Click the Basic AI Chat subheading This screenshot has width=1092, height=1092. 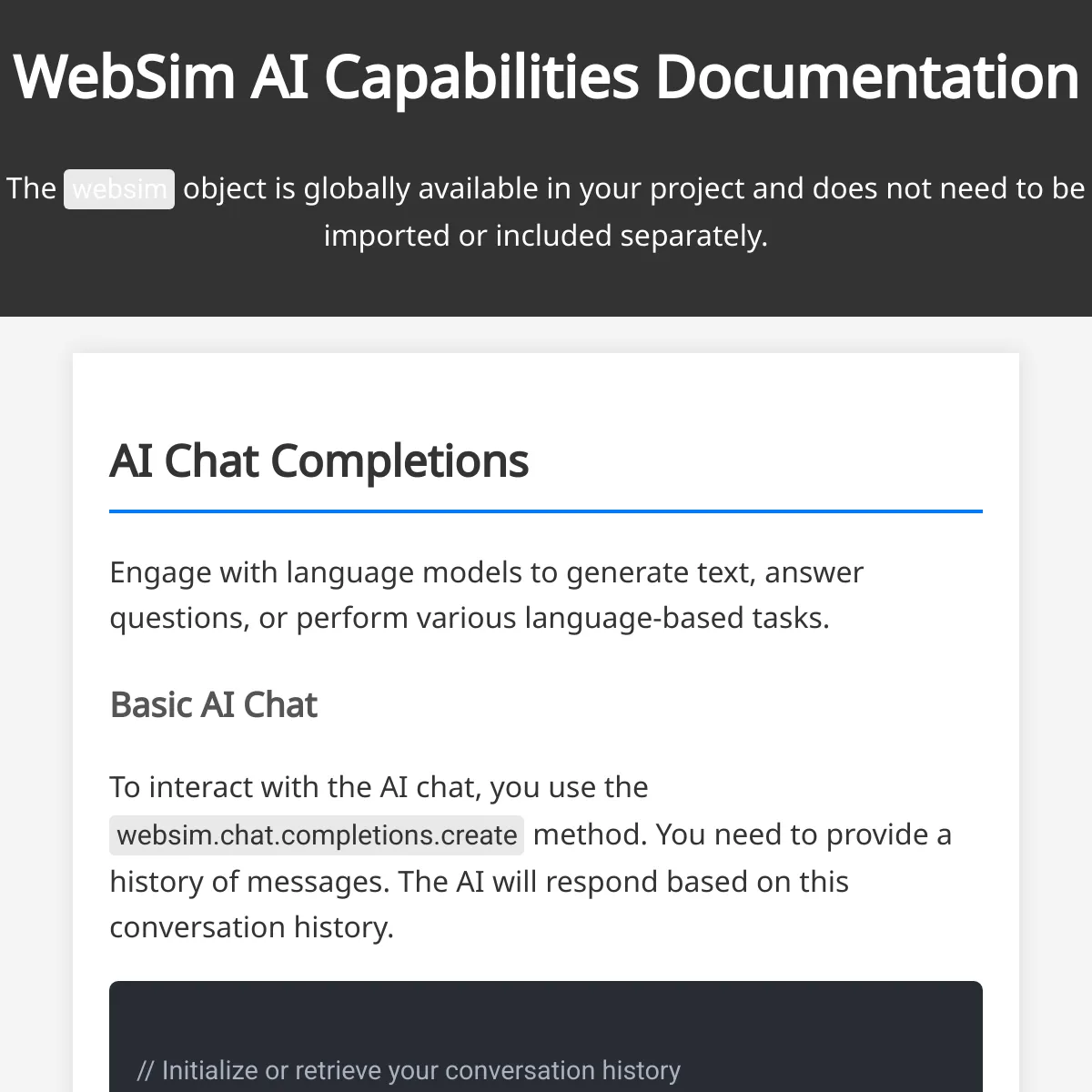pyautogui.click(x=214, y=705)
